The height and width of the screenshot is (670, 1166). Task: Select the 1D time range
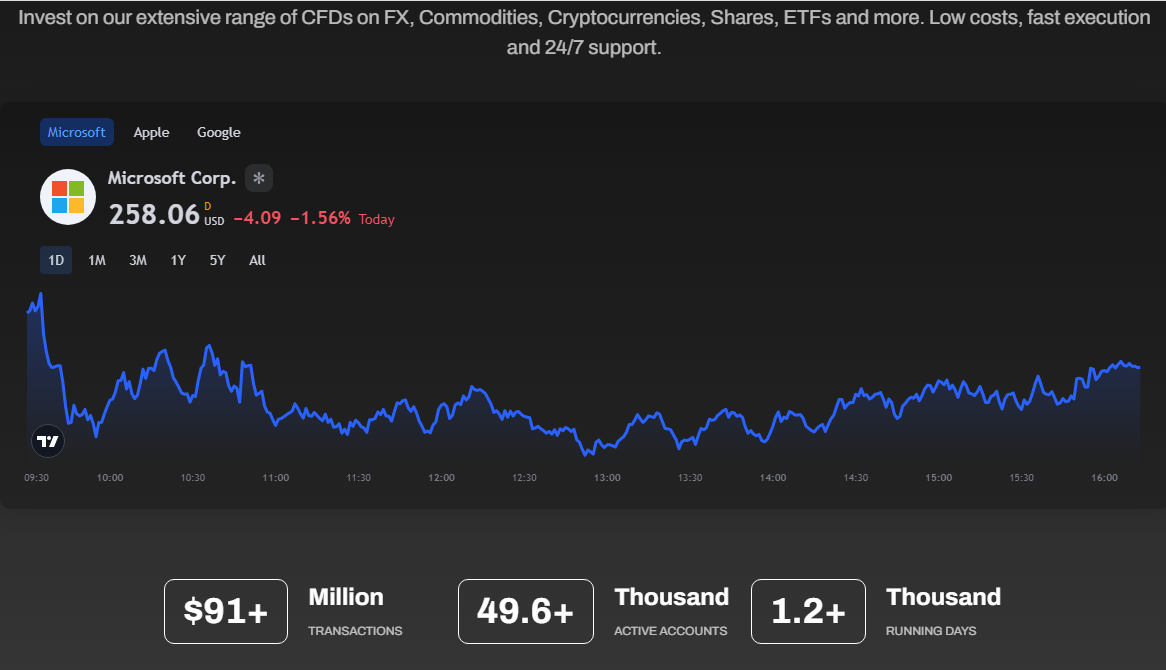(x=56, y=260)
